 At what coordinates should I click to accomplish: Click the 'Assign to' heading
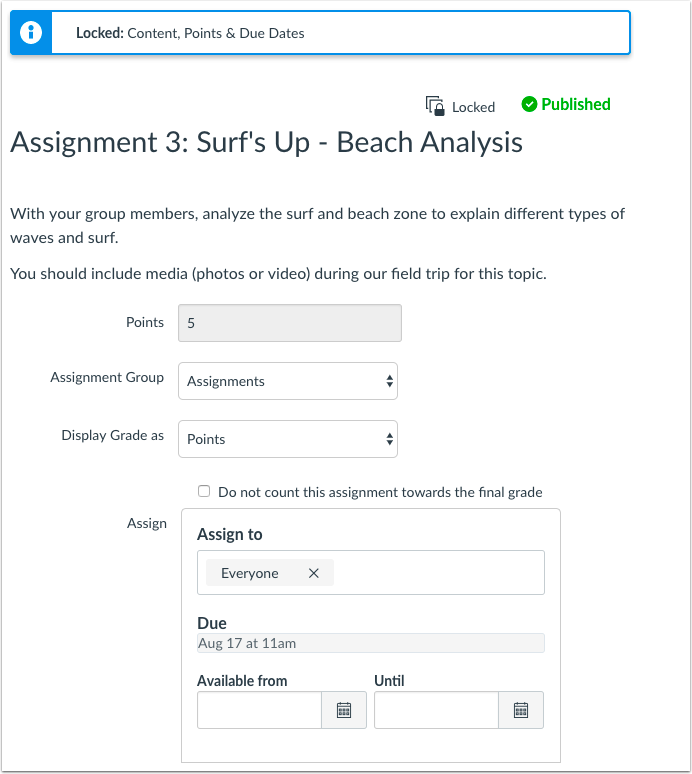point(230,534)
